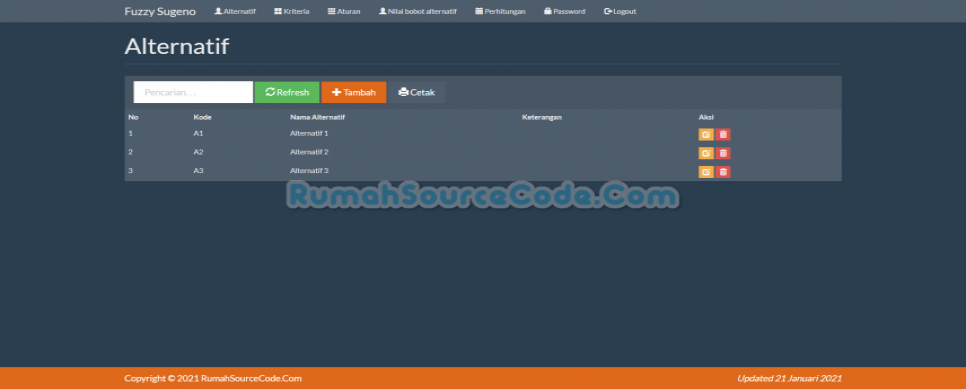Open the Kriteria menu
Screen dimensions: 966x389
(291, 11)
